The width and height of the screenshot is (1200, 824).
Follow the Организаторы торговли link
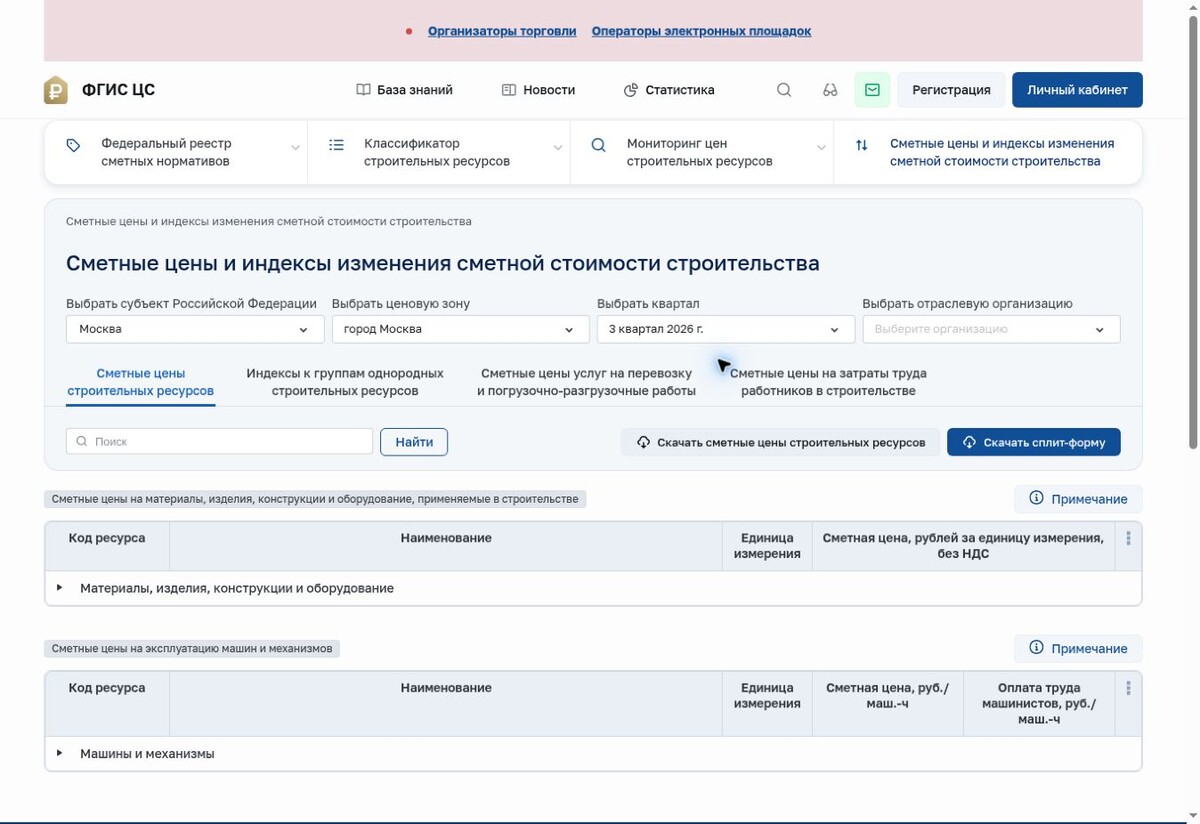click(x=502, y=31)
